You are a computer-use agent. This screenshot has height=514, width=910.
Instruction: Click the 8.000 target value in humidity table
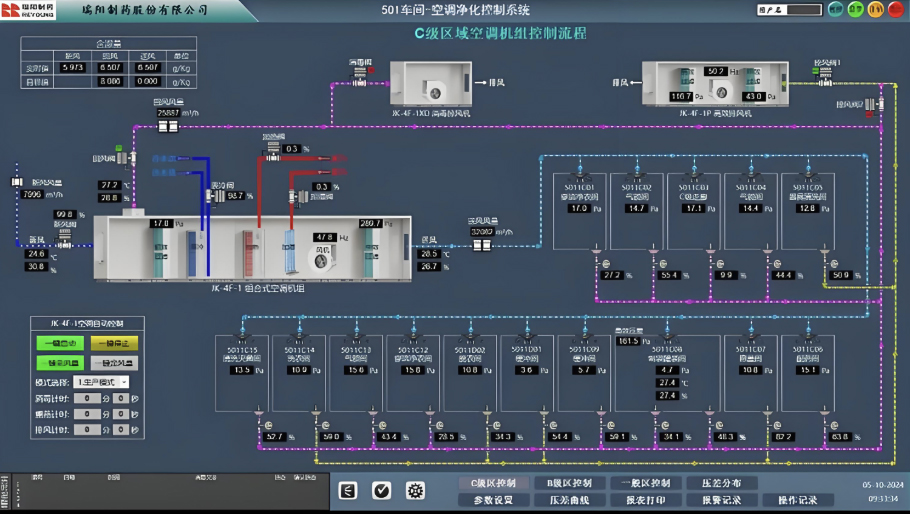click(x=110, y=82)
